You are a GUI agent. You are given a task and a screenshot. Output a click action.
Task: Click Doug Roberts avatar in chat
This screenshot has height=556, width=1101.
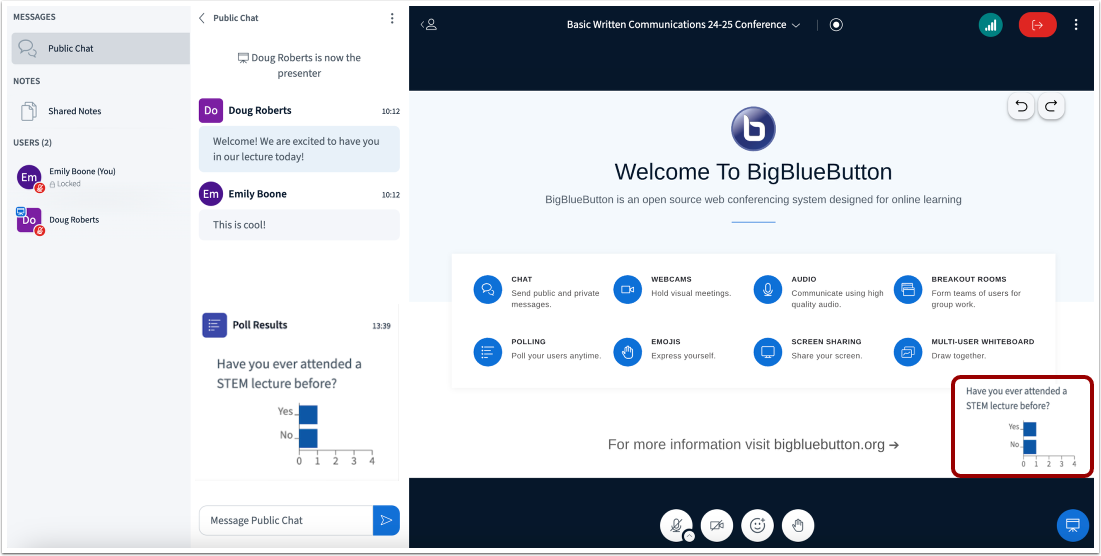click(211, 110)
